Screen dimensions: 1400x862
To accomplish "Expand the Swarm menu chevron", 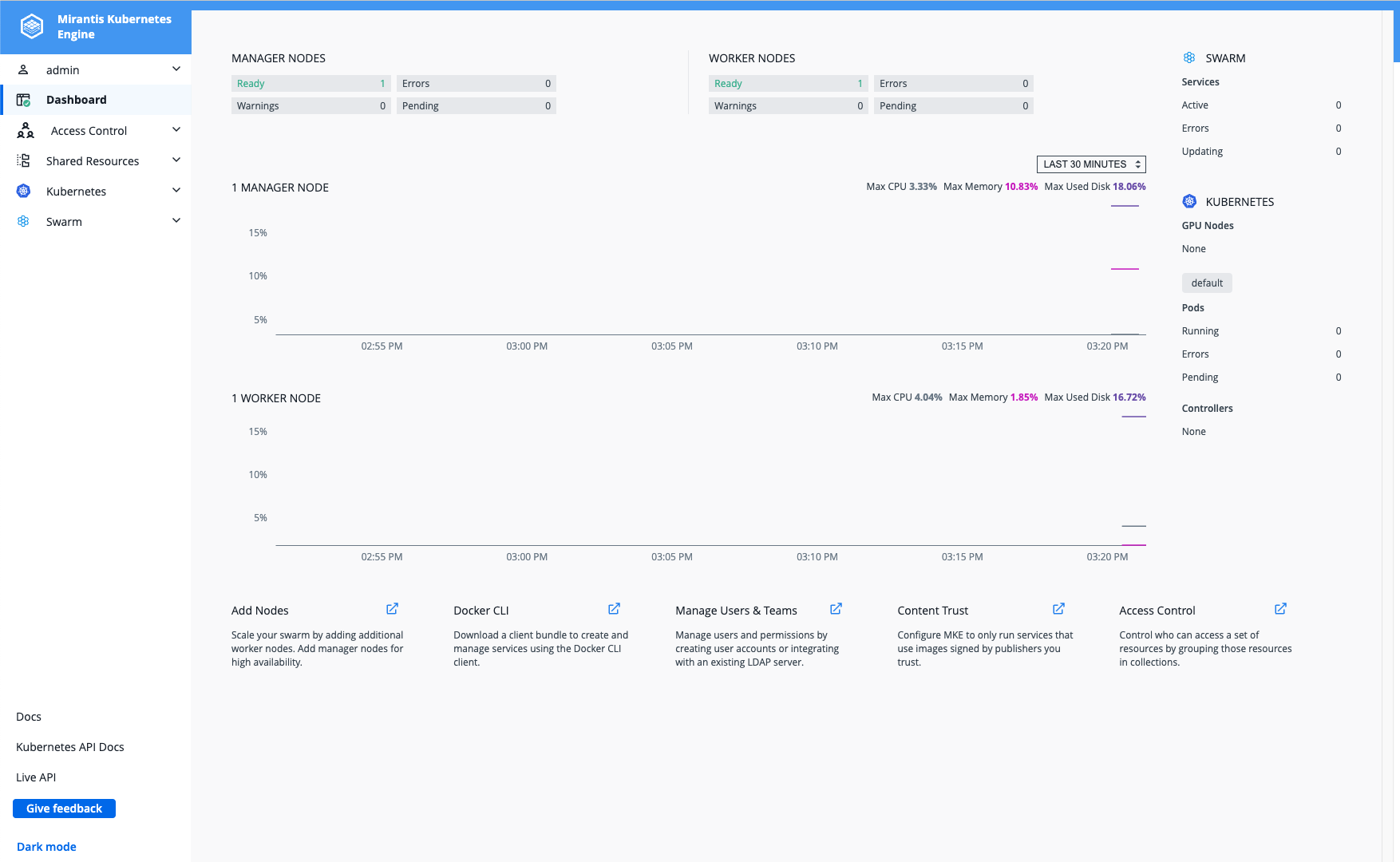I will click(x=176, y=220).
